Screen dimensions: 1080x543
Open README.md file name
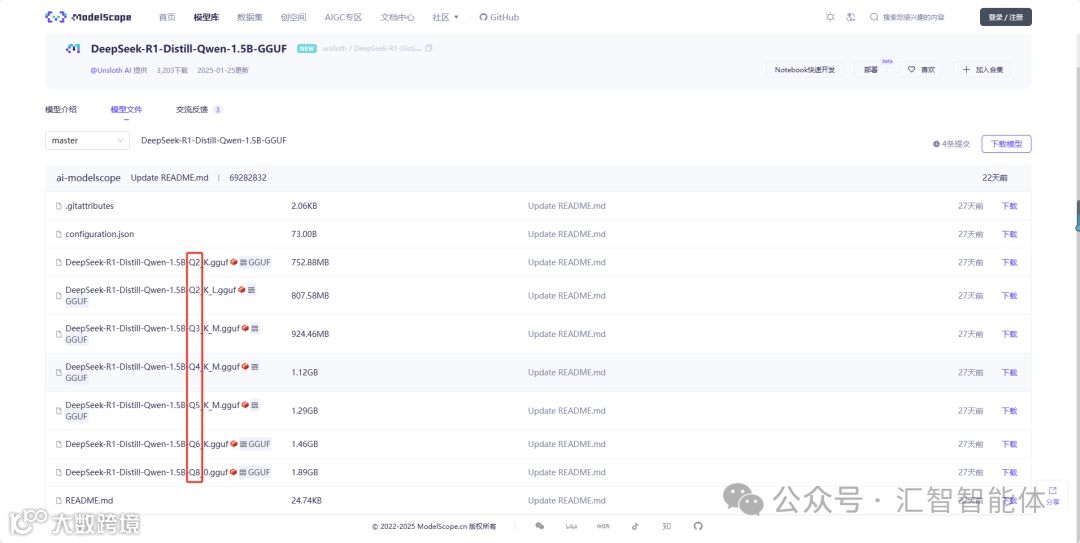point(89,501)
